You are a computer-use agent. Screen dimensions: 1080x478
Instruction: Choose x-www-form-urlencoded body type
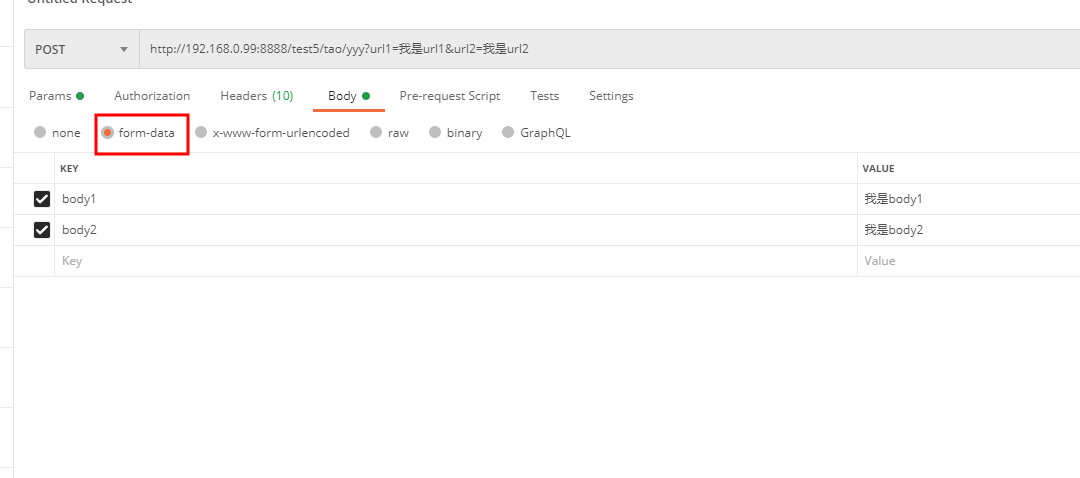point(201,132)
